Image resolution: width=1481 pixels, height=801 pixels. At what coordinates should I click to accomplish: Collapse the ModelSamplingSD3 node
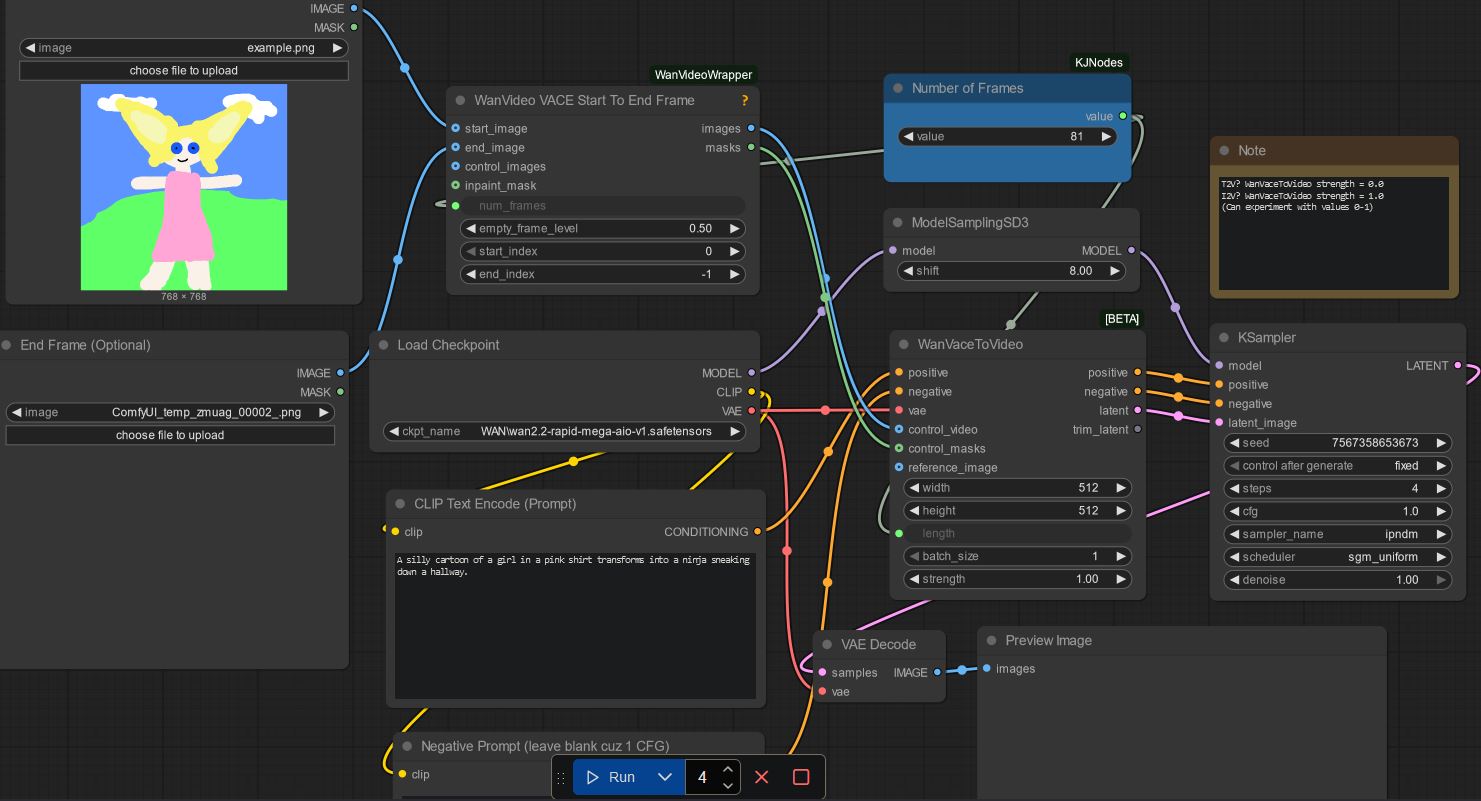(898, 222)
